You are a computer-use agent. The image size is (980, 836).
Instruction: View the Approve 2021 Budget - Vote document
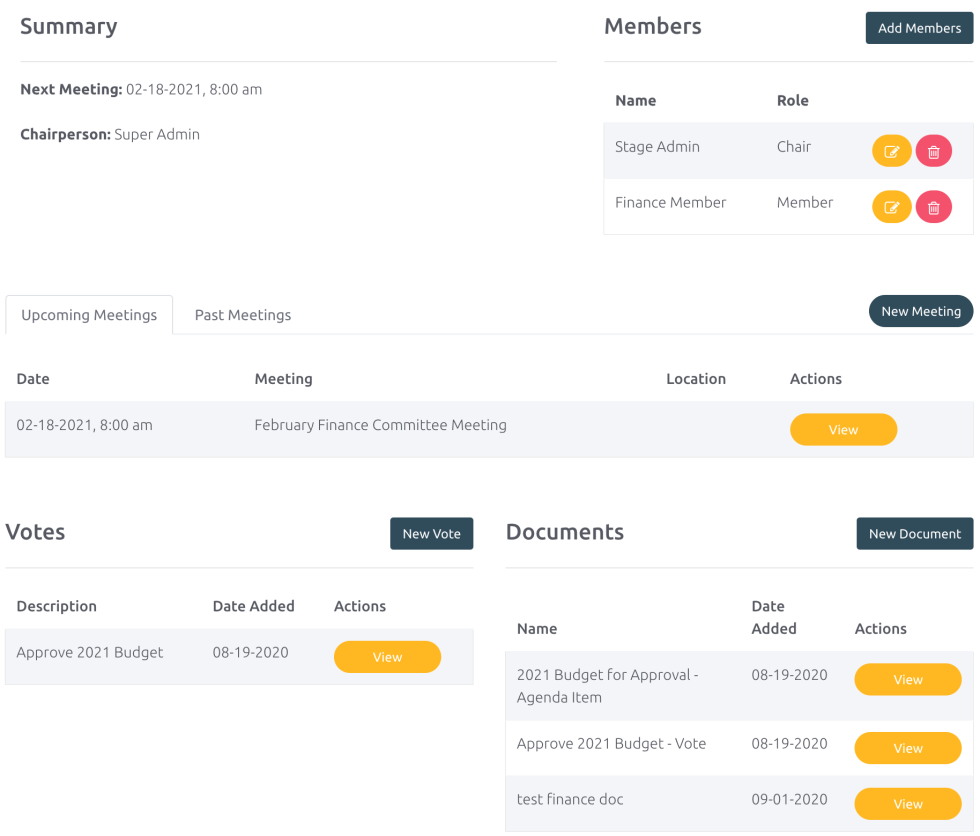pyautogui.click(x=908, y=748)
